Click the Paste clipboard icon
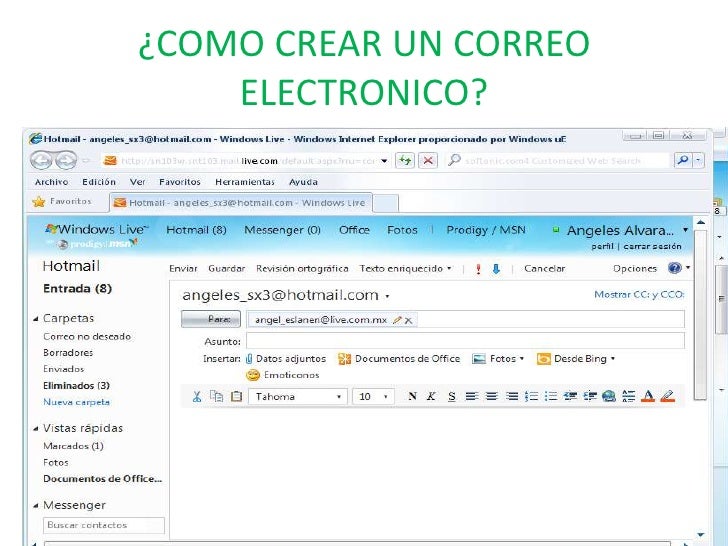Screen dimensions: 728x546 236,396
